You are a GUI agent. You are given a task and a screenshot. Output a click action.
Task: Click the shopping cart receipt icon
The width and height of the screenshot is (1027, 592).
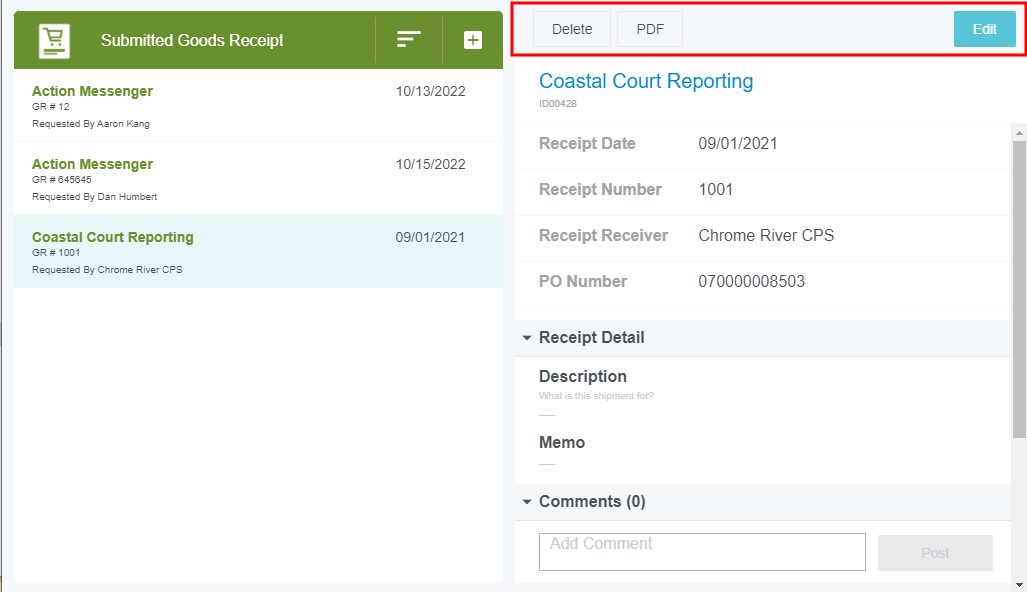pyautogui.click(x=54, y=40)
